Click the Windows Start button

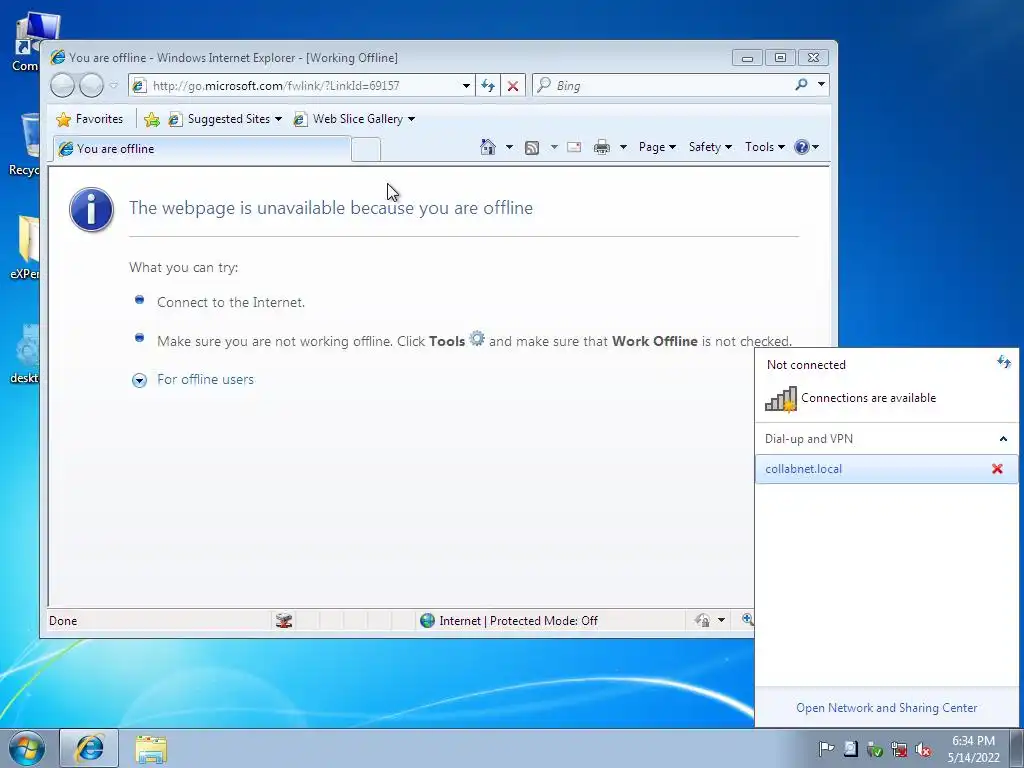26,748
